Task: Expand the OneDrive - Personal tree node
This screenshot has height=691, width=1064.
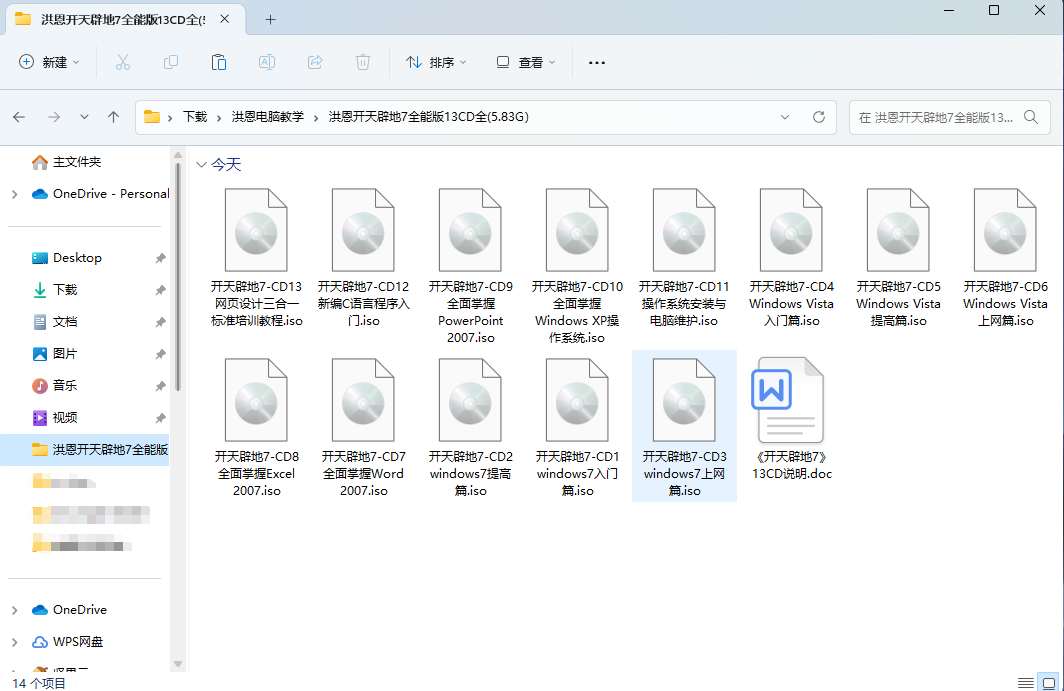Action: (x=14, y=194)
